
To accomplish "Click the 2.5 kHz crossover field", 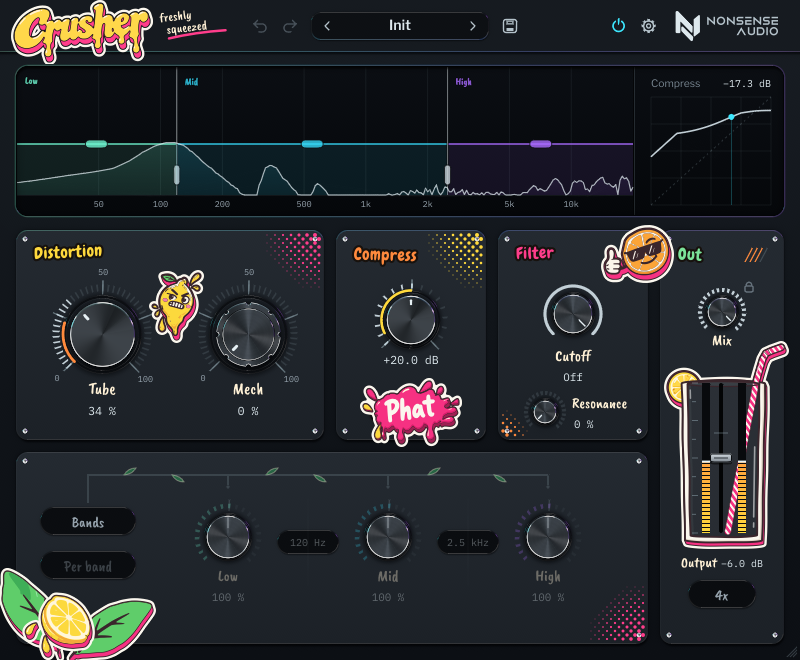I will coord(468,543).
